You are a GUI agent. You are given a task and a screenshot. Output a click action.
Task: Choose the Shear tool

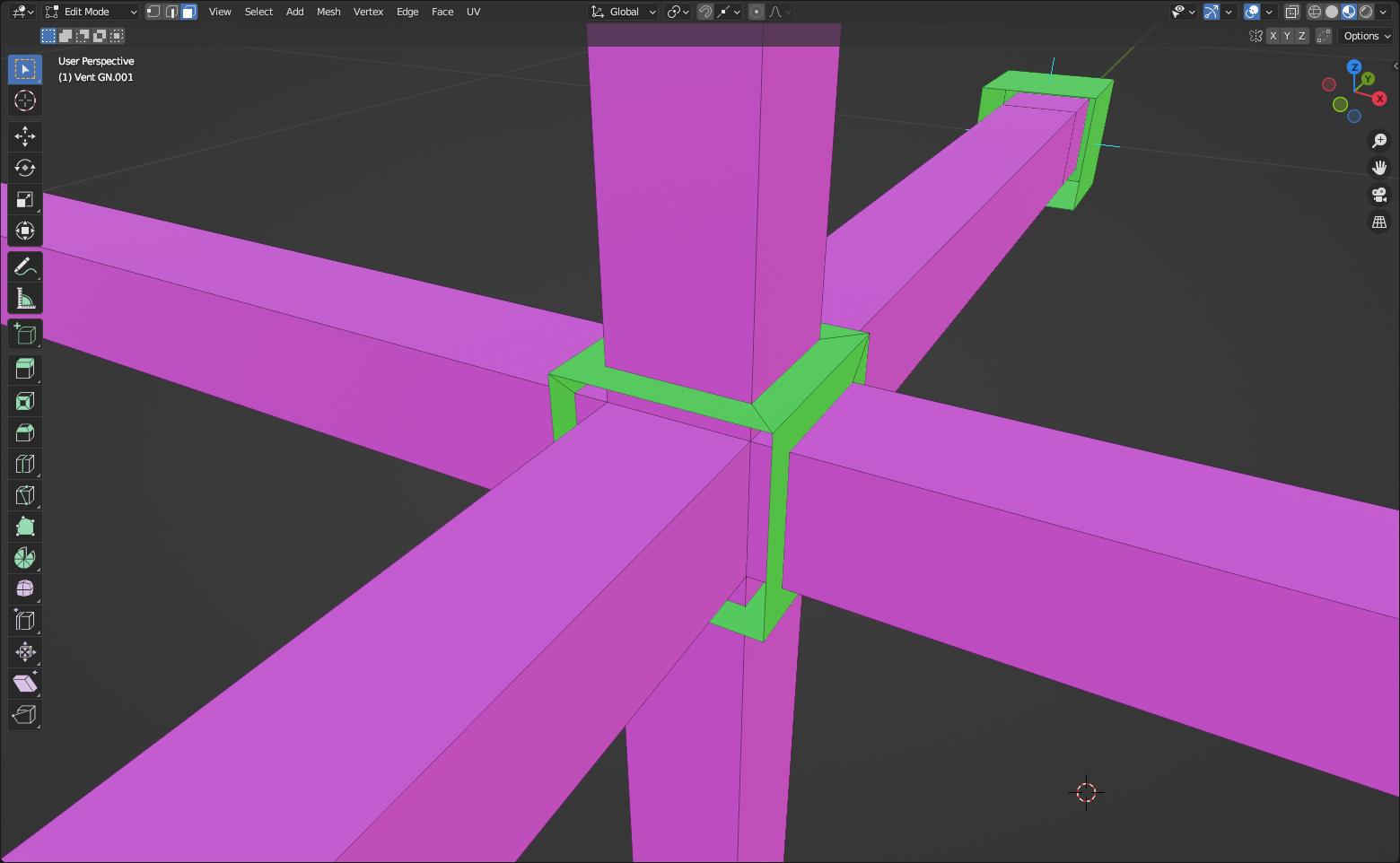tap(25, 684)
